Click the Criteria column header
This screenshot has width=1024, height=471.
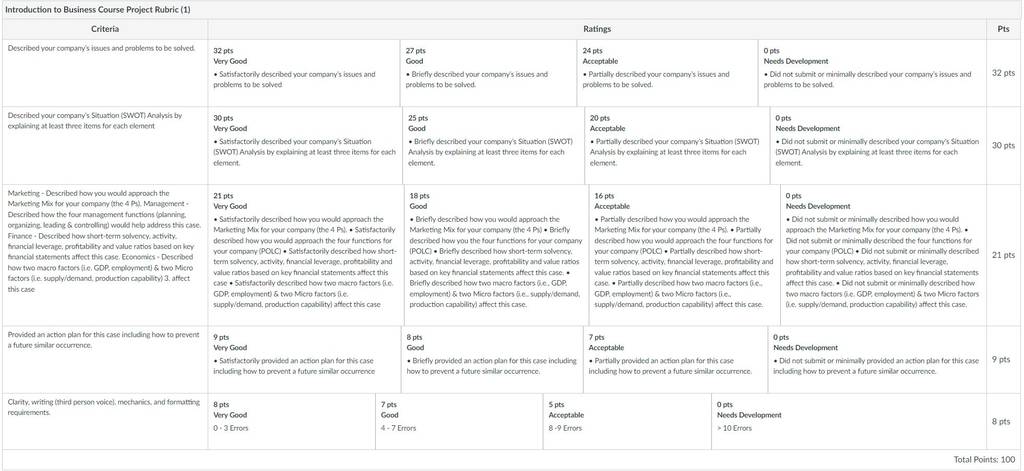pos(104,29)
